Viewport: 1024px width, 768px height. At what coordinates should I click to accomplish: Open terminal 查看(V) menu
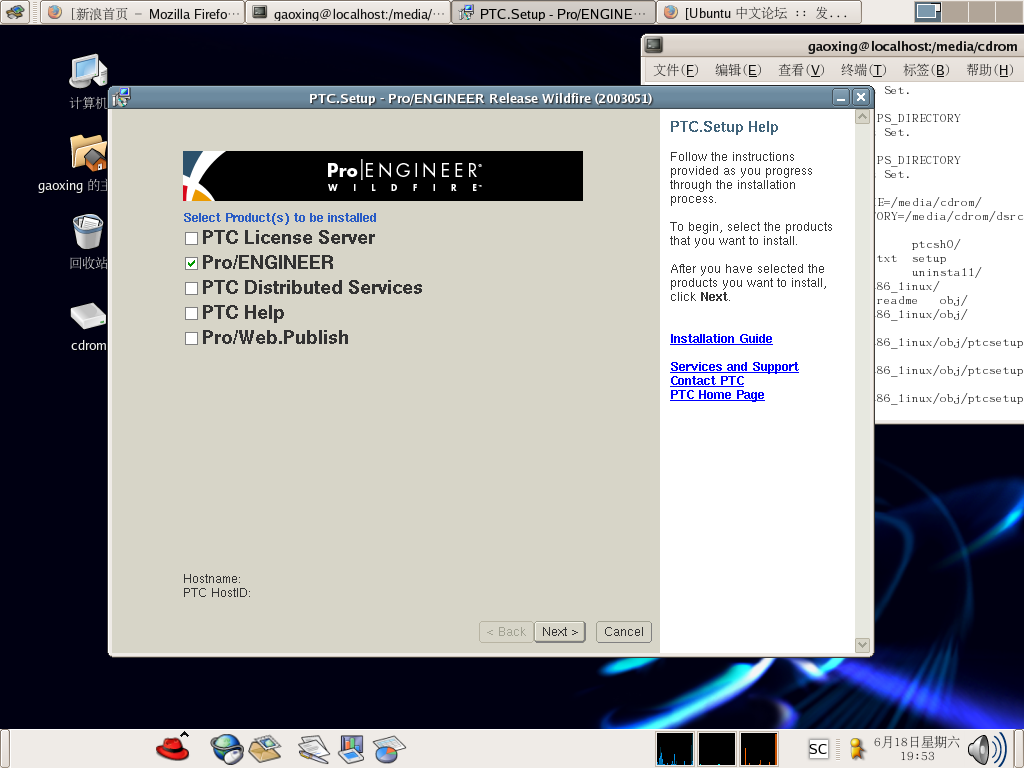click(x=801, y=70)
